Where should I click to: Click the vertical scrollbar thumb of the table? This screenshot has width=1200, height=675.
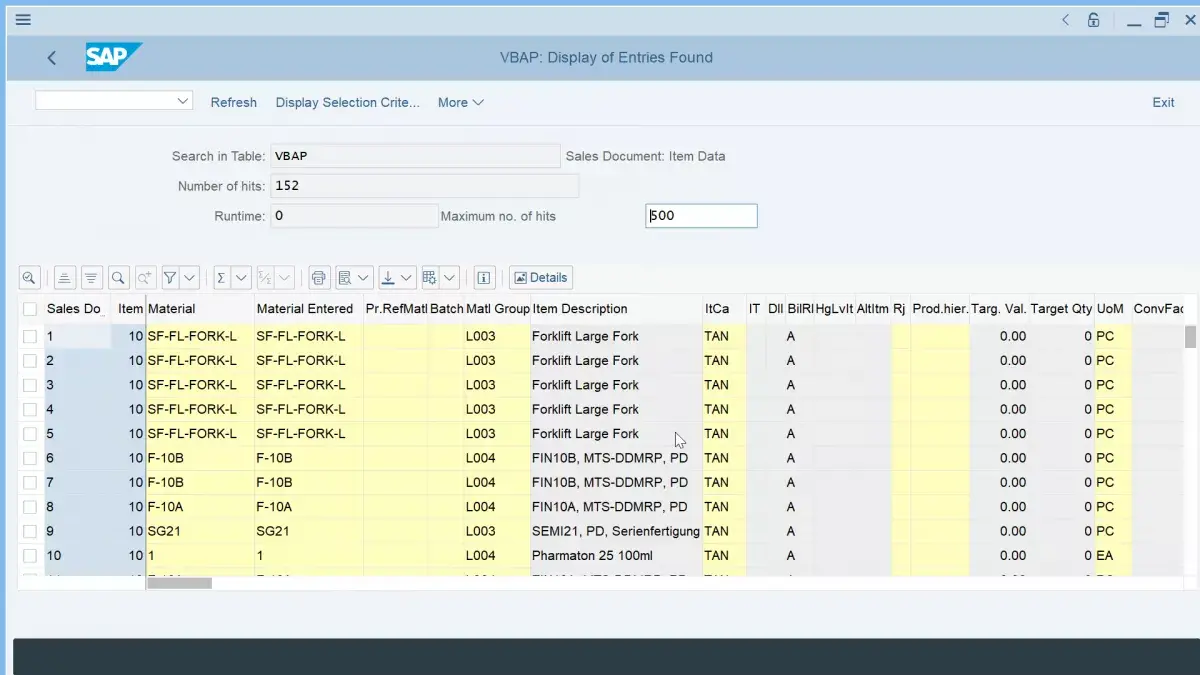point(1190,336)
